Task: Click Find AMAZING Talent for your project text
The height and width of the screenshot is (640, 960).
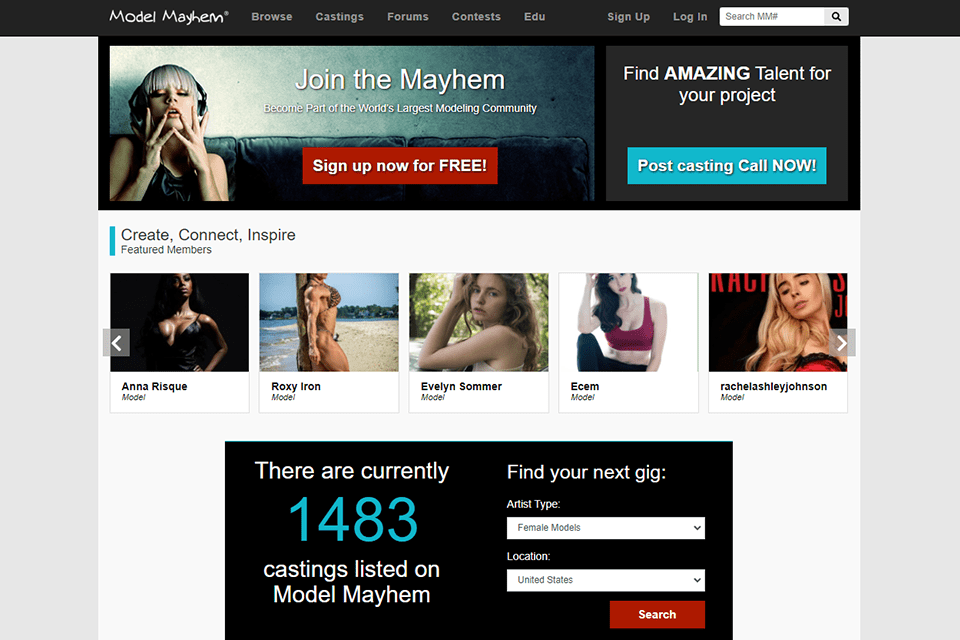Action: point(727,84)
